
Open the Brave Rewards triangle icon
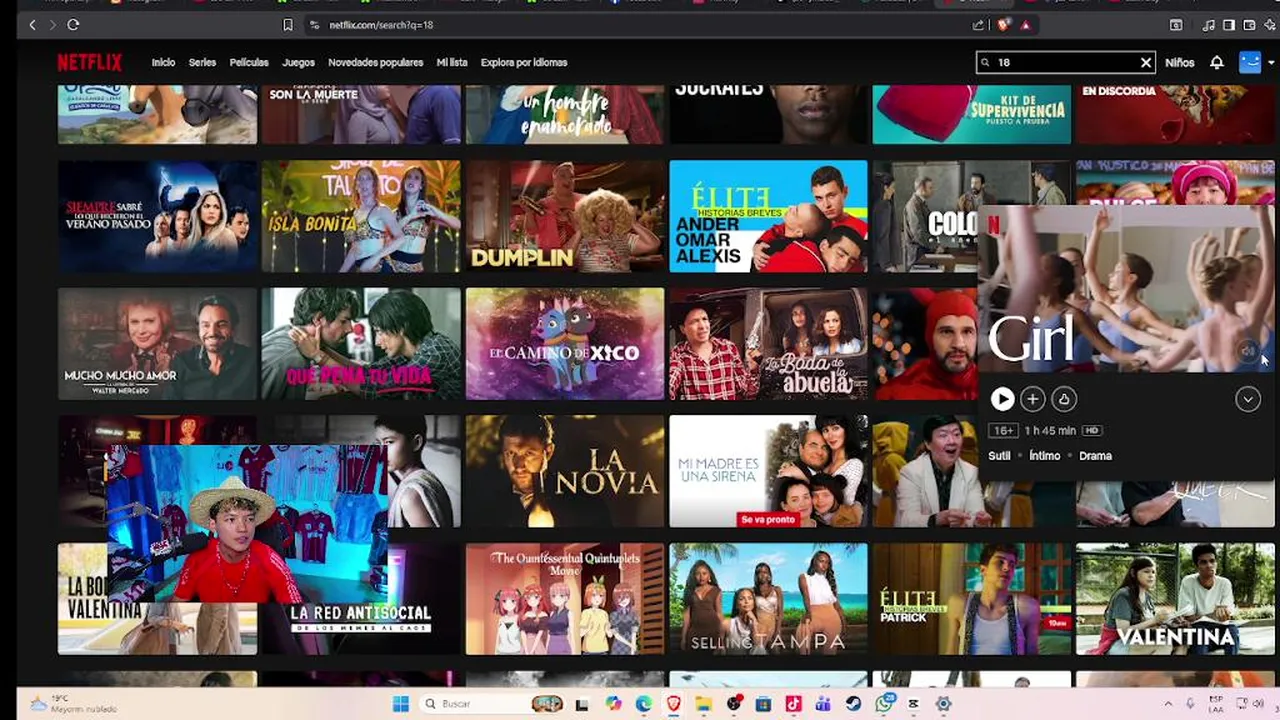1025,24
